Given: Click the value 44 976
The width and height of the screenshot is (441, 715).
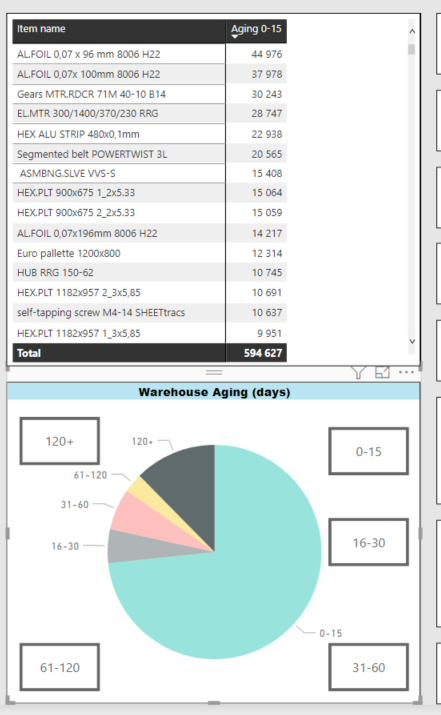Looking at the screenshot, I should [267, 54].
